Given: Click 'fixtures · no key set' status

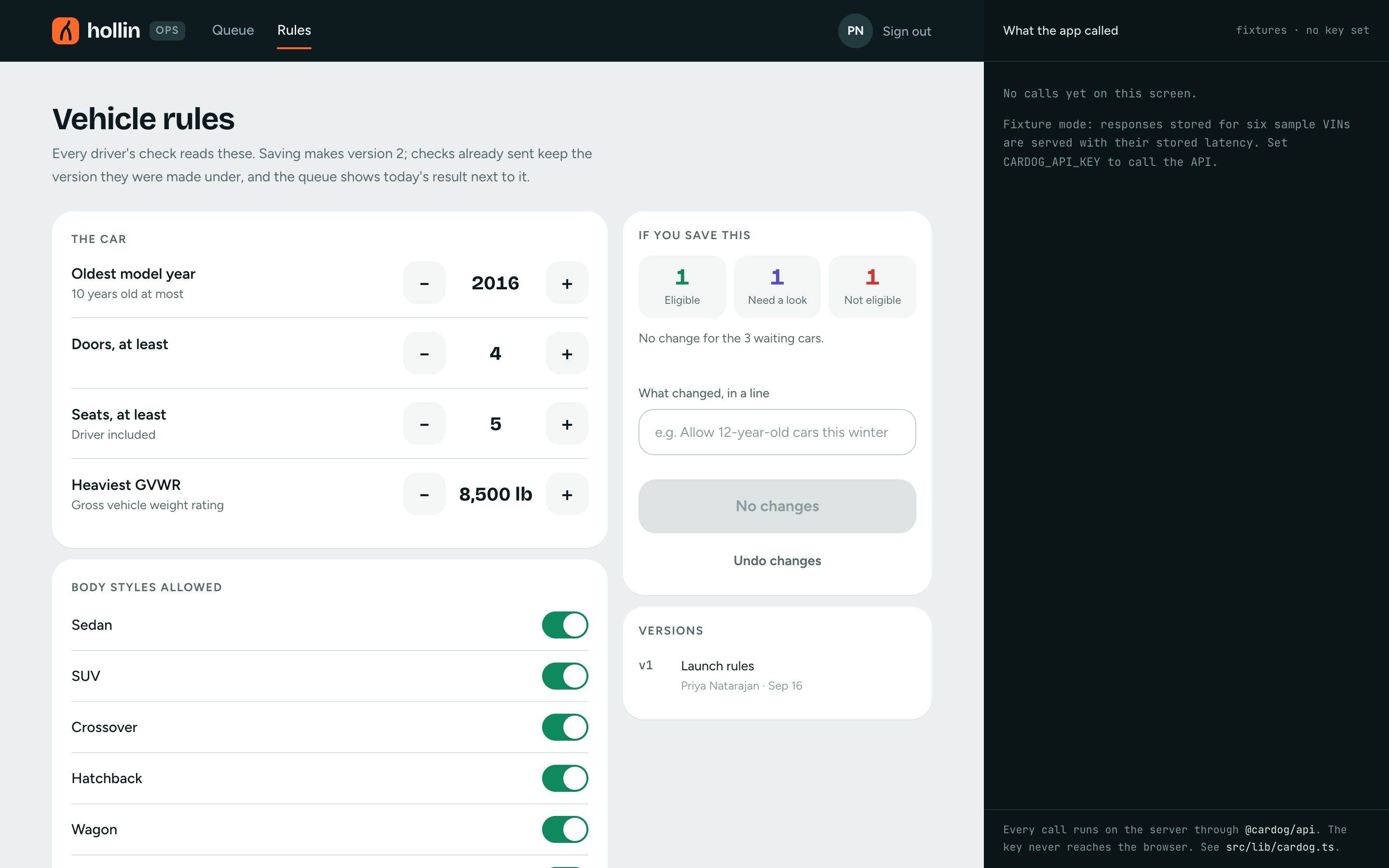Looking at the screenshot, I should [1302, 30].
